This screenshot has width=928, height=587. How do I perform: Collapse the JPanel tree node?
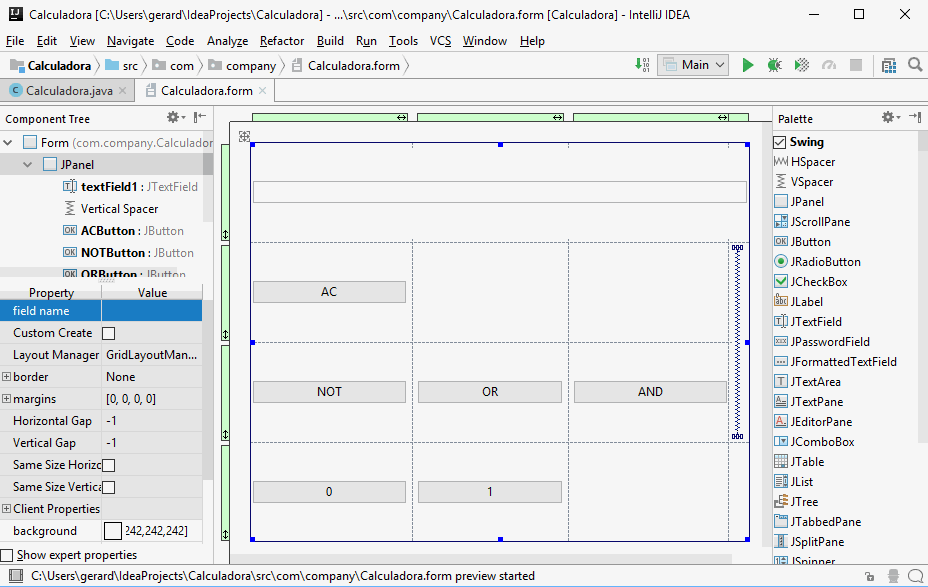pos(29,164)
